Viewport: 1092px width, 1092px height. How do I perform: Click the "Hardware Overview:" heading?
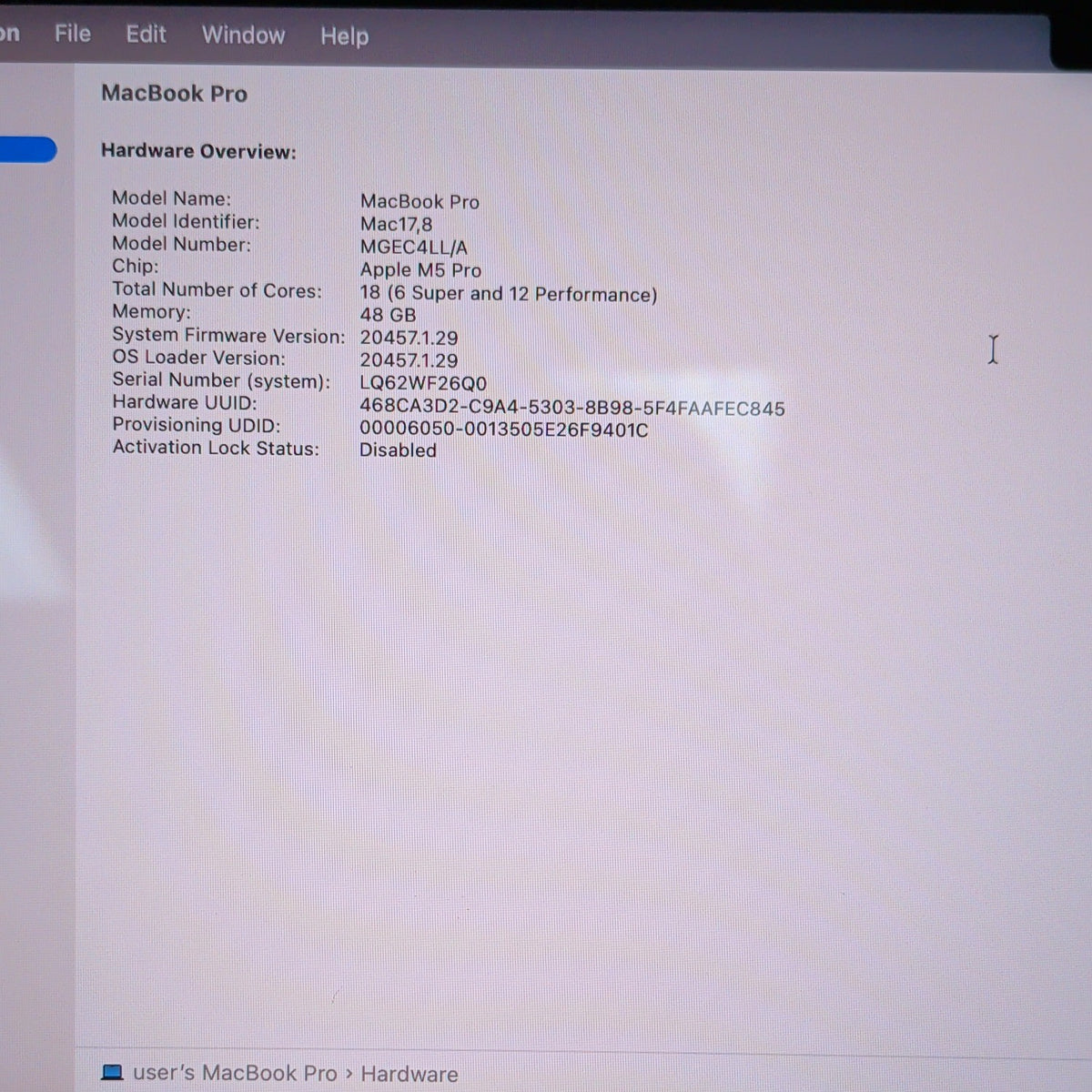click(x=198, y=151)
